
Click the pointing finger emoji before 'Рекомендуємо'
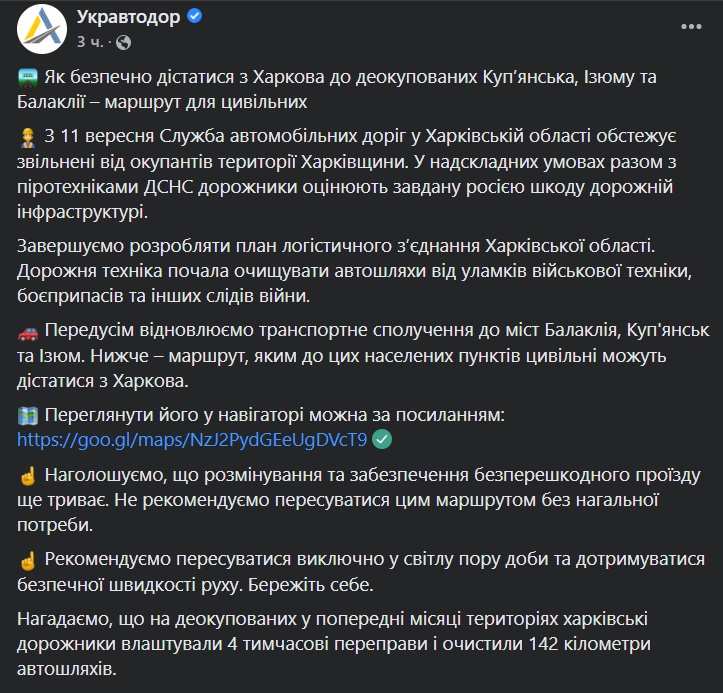click(28, 561)
